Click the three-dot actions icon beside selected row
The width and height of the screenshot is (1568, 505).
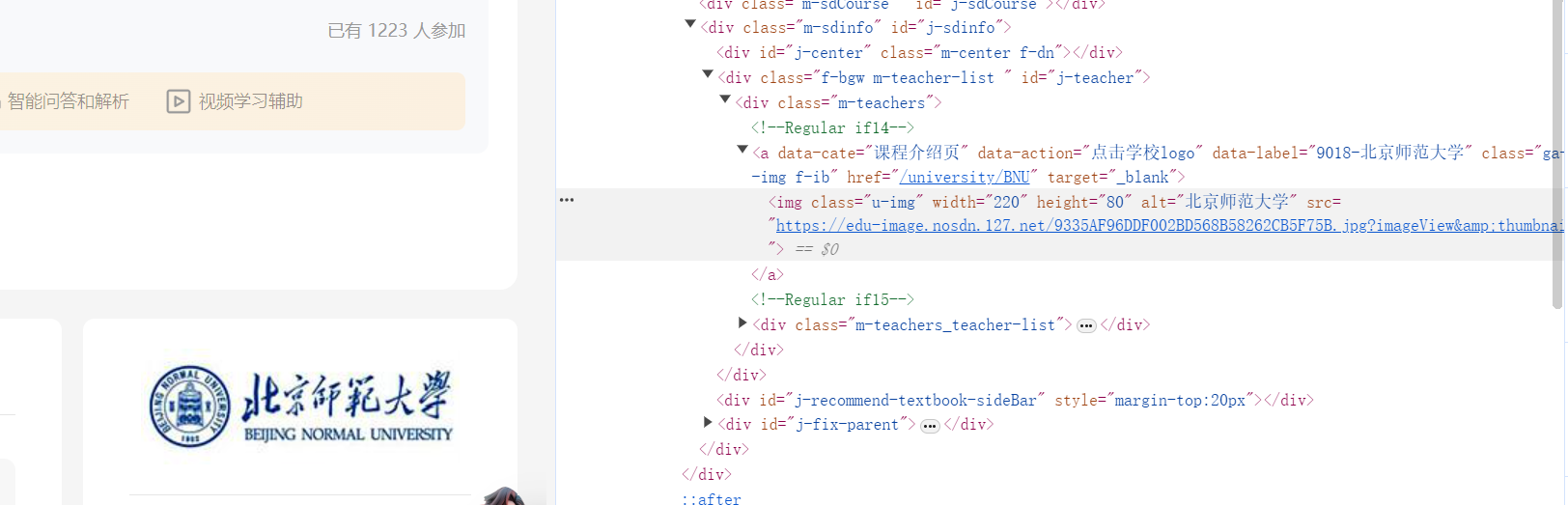pyautogui.click(x=567, y=200)
